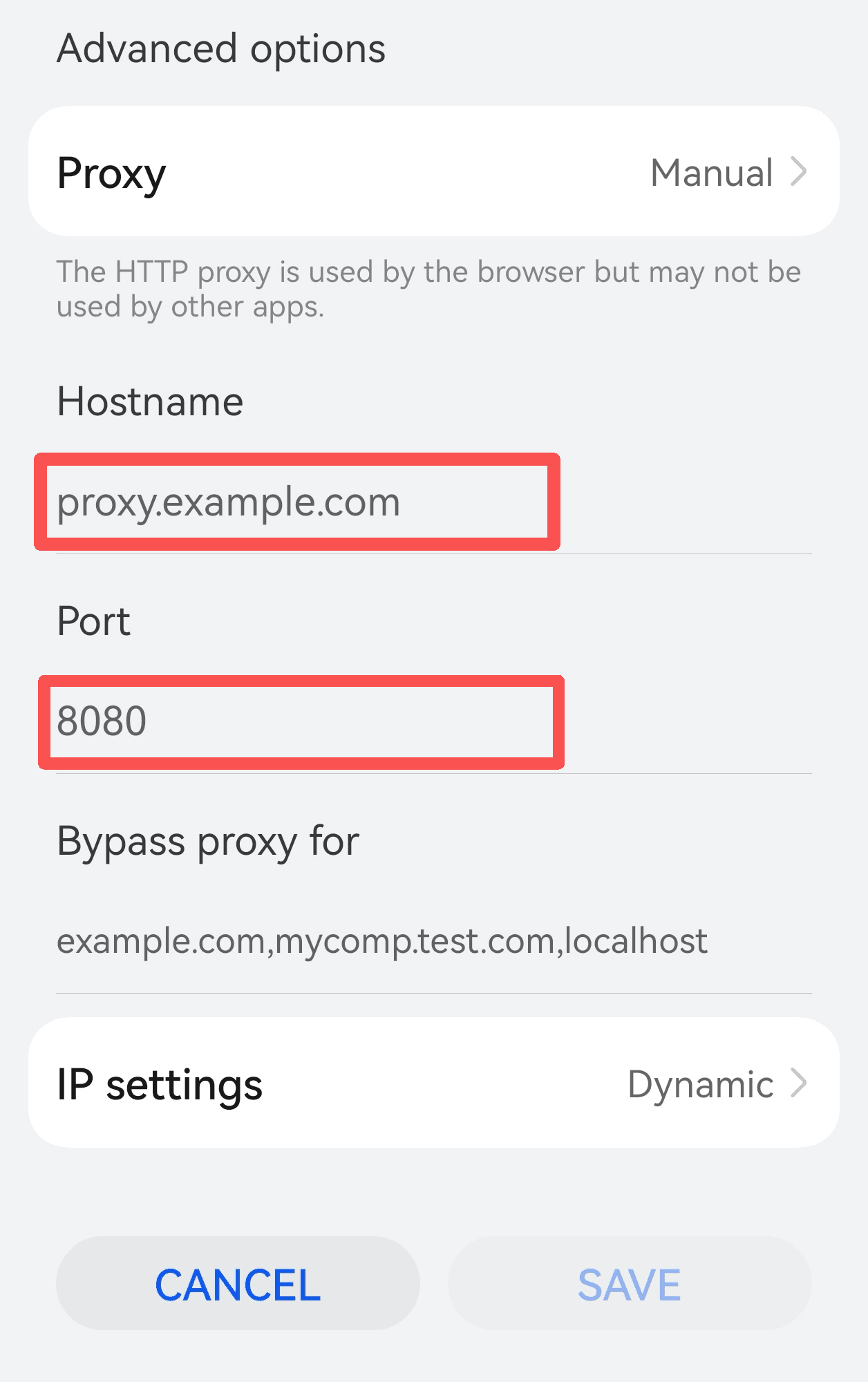Focus the Hostname field with proxy.example.com
The image size is (868, 1382).
click(x=434, y=502)
